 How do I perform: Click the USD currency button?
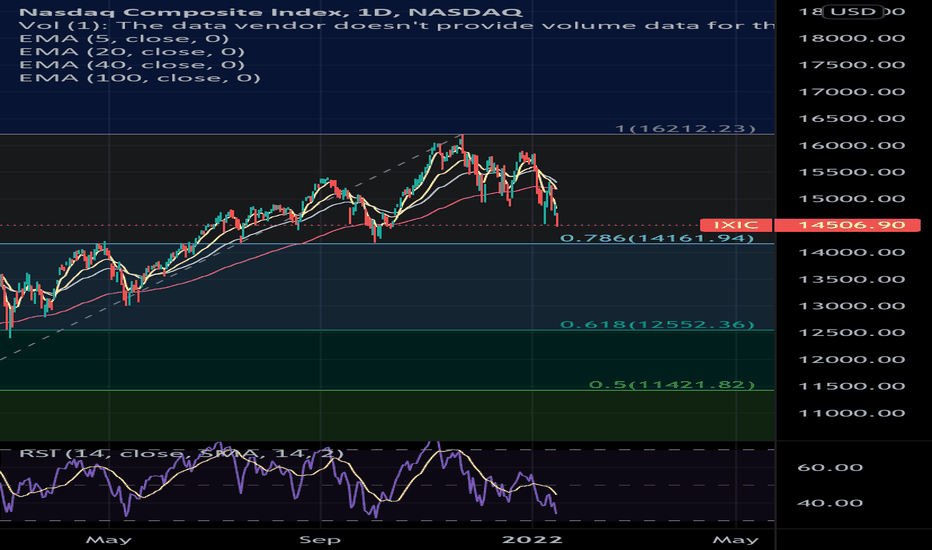[854, 11]
